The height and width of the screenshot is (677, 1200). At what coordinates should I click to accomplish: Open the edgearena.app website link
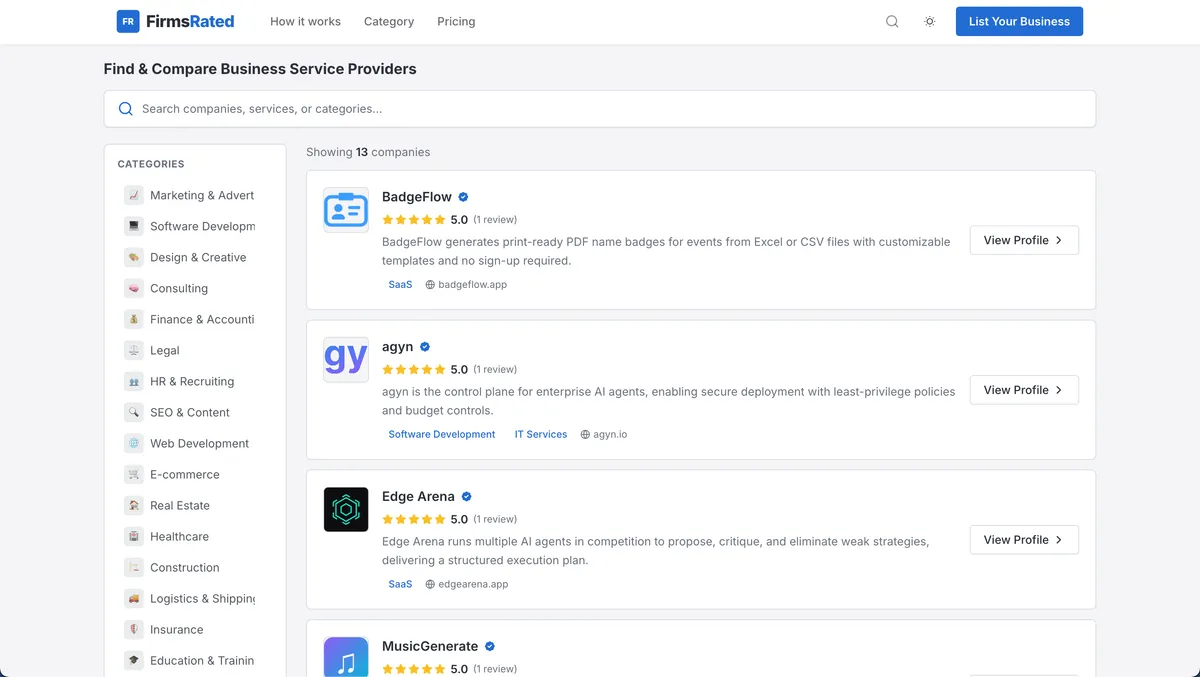473,585
